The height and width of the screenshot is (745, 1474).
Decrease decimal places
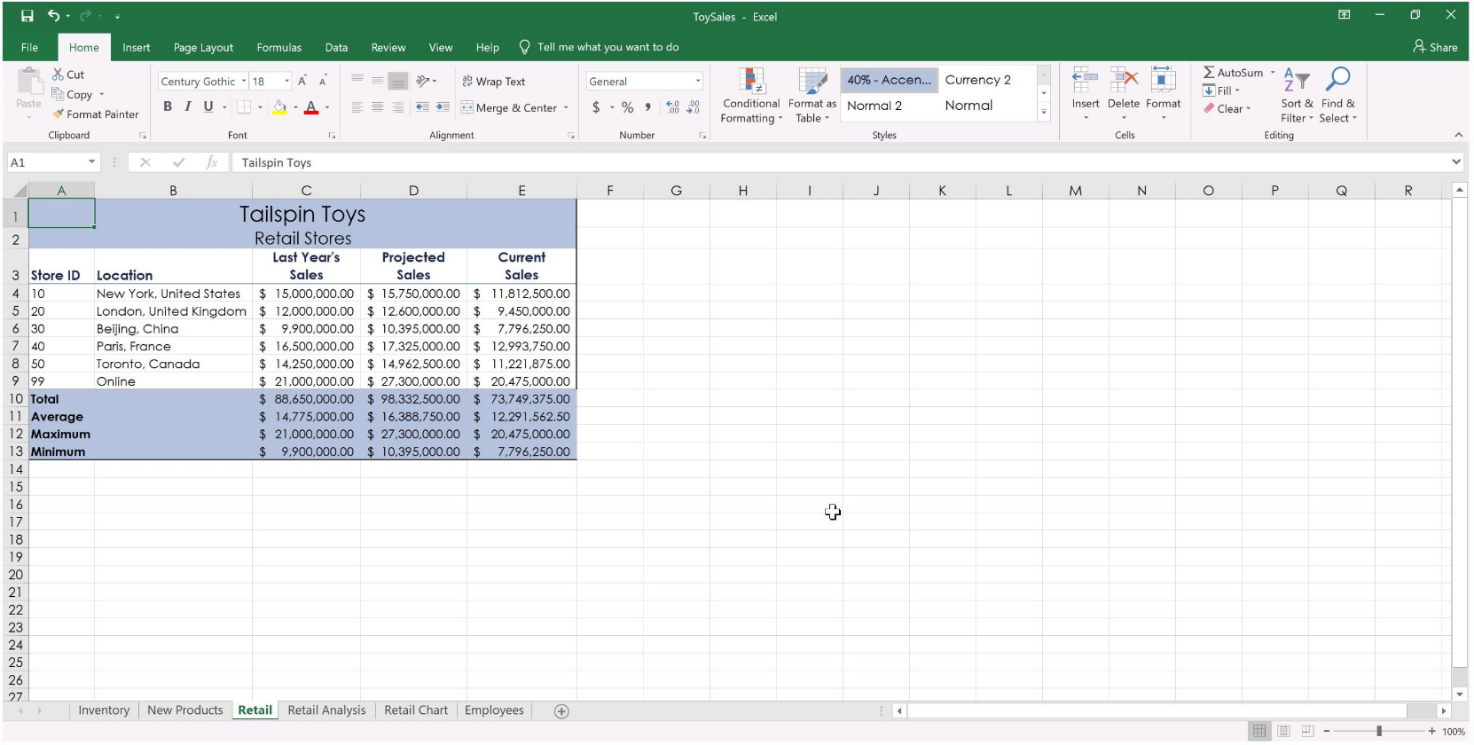pyautogui.click(x=693, y=107)
